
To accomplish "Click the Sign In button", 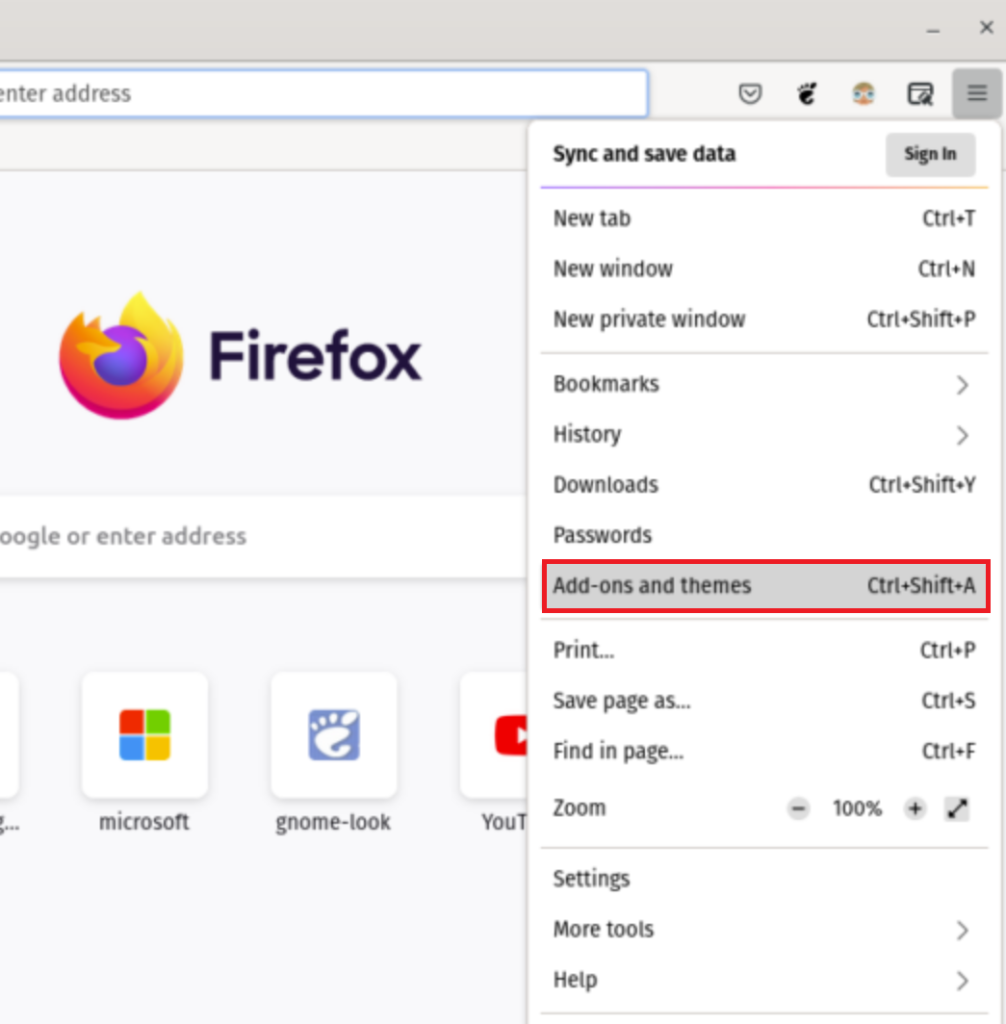I will (x=930, y=154).
